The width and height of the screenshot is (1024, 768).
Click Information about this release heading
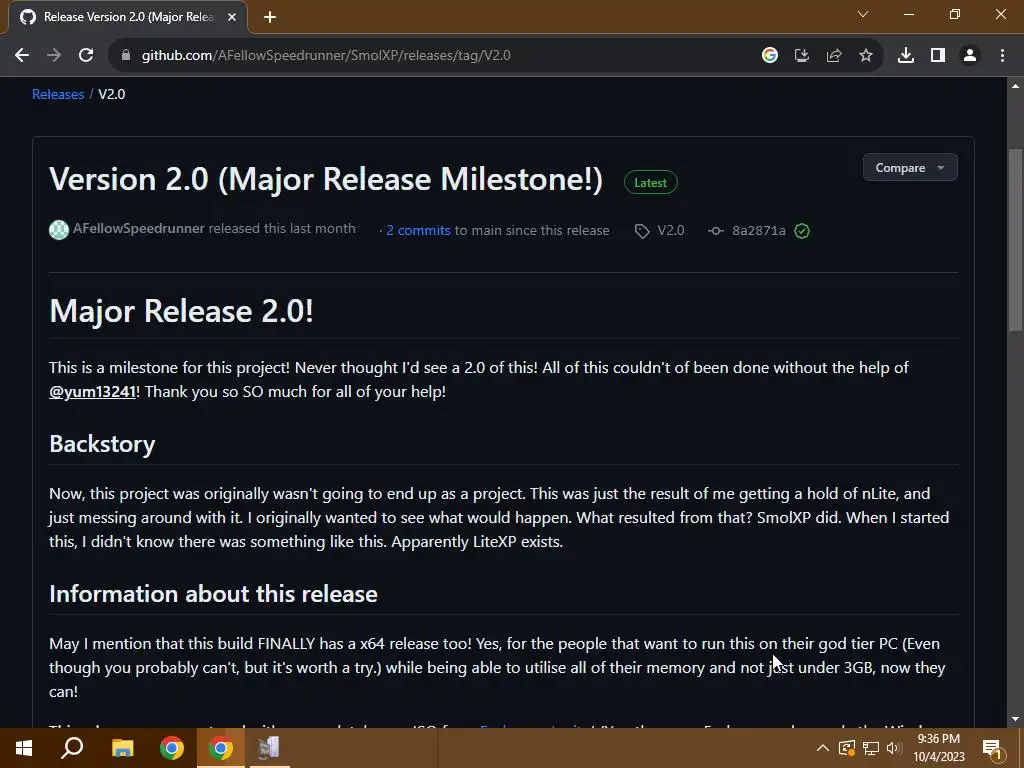[x=214, y=594]
